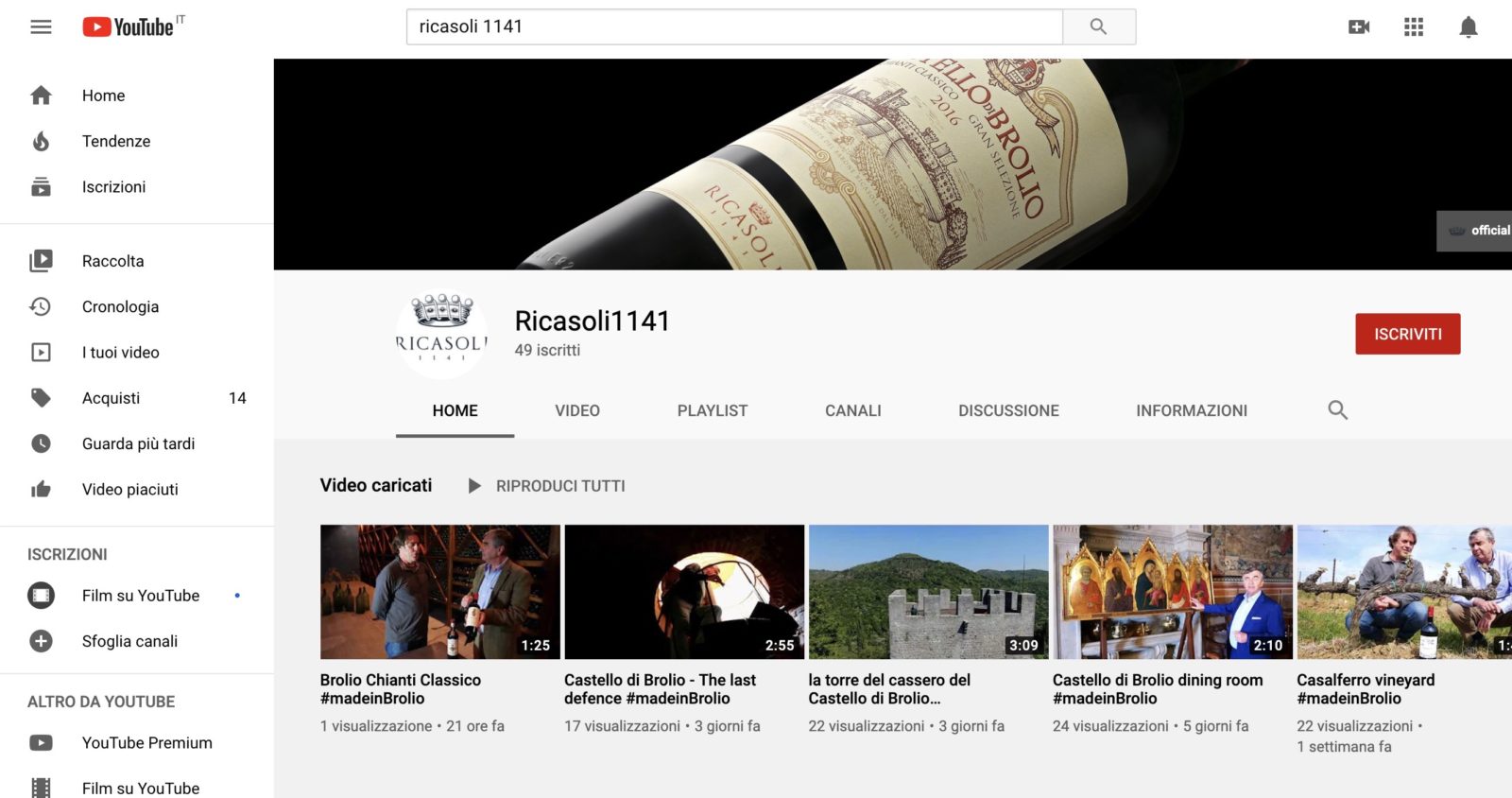Image resolution: width=1512 pixels, height=798 pixels.
Task: Open the notifications bell
Action: 1469,26
